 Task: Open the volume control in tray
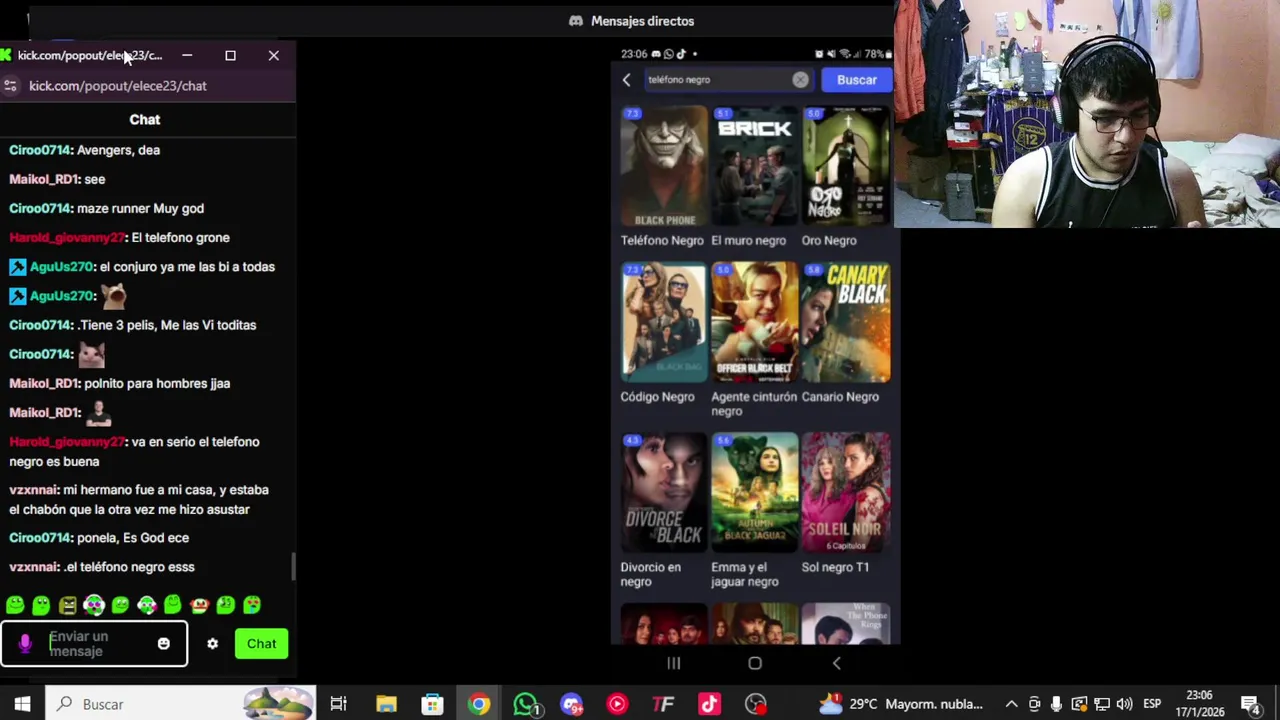click(x=1124, y=704)
